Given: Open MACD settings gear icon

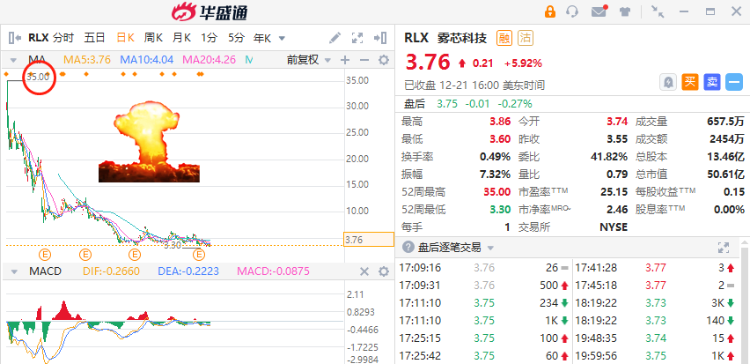Looking at the screenshot, I should [384, 272].
